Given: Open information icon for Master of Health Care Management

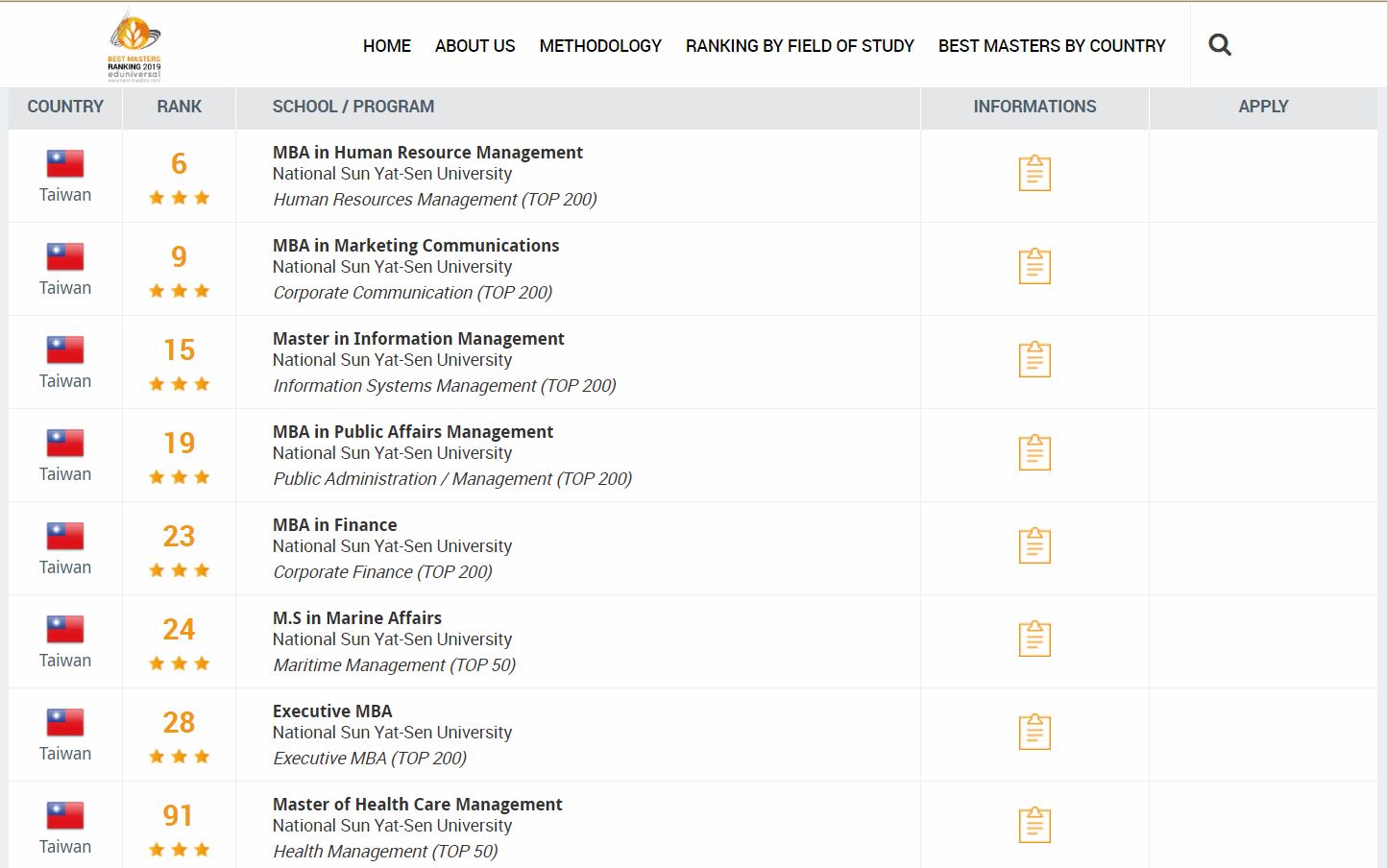Looking at the screenshot, I should (1034, 825).
